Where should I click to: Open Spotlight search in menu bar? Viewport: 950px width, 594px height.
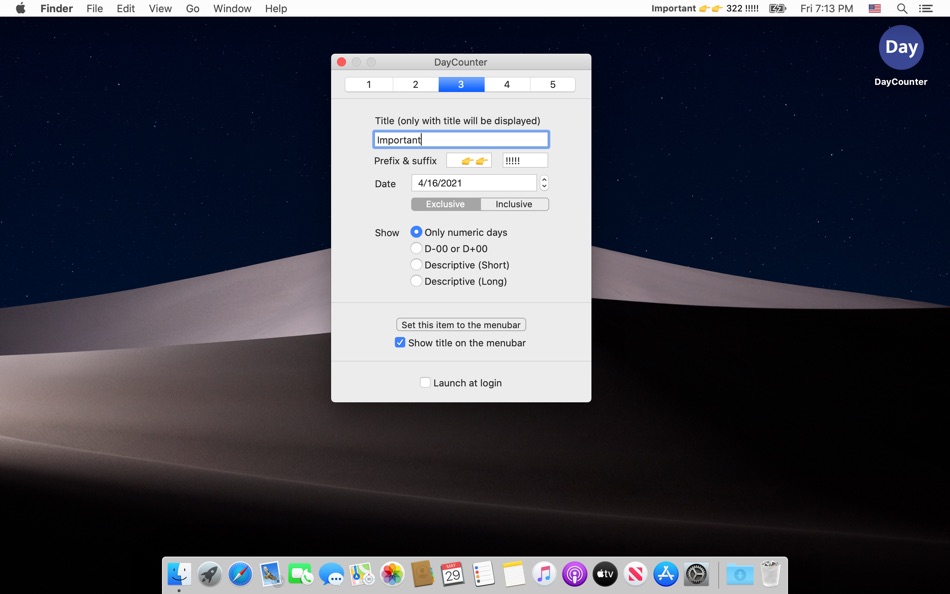point(902,8)
